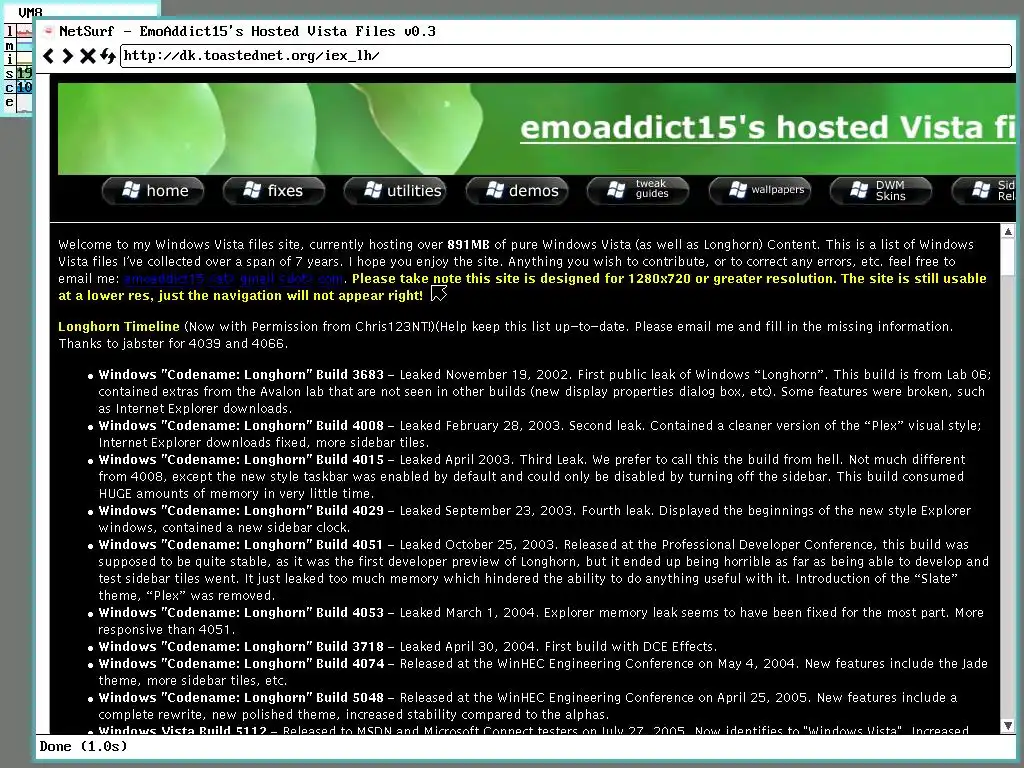Go back with the NetSurf back arrow
1024x768 pixels.
(x=48, y=56)
